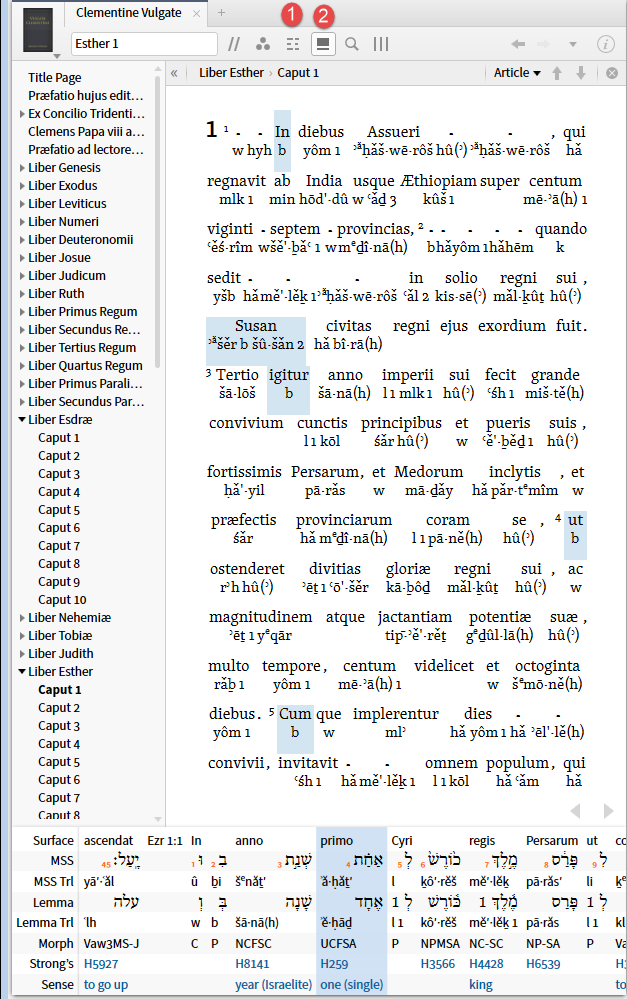Open the visual filters three-dots icon

click(263, 44)
